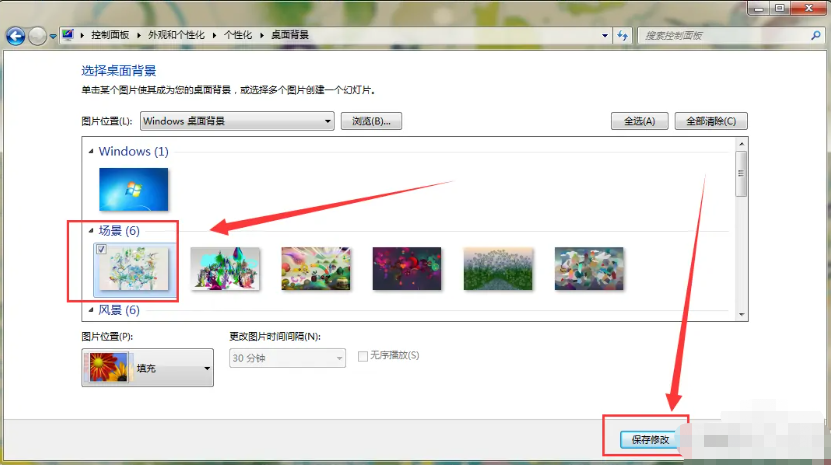Click 桌面背景 breadcrumb in address bar
This screenshot has height=465, width=831.
pyautogui.click(x=290, y=35)
